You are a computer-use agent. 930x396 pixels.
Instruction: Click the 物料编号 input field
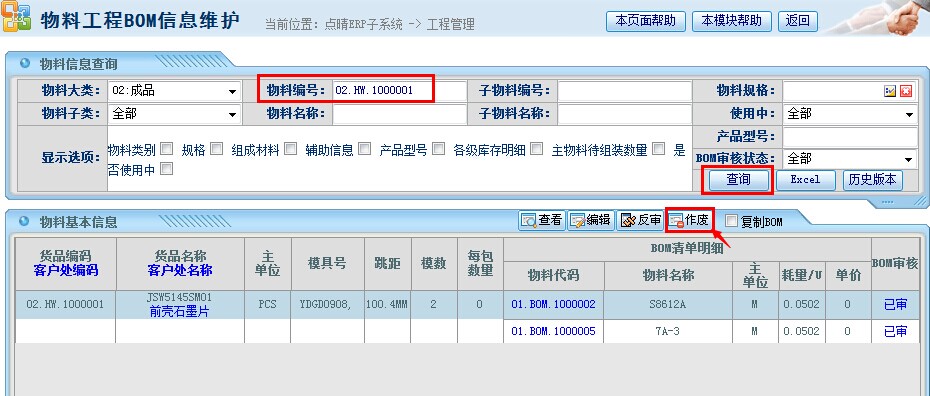[x=399, y=91]
